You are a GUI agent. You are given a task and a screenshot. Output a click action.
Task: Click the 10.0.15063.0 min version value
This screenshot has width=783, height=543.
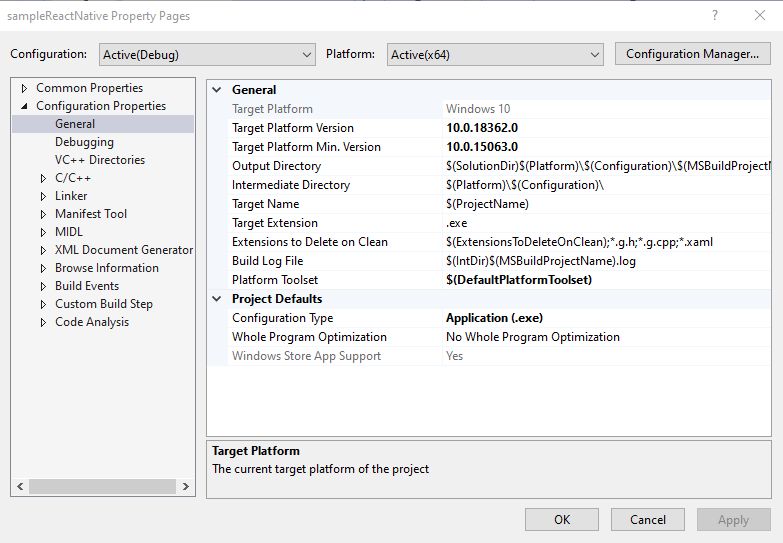(x=482, y=147)
